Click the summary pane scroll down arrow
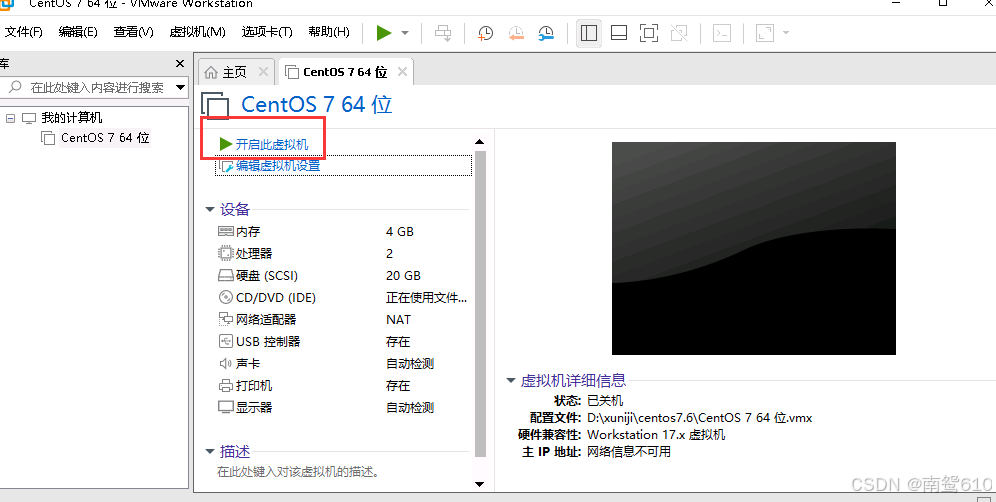Image resolution: width=996 pixels, height=502 pixels. pos(480,484)
